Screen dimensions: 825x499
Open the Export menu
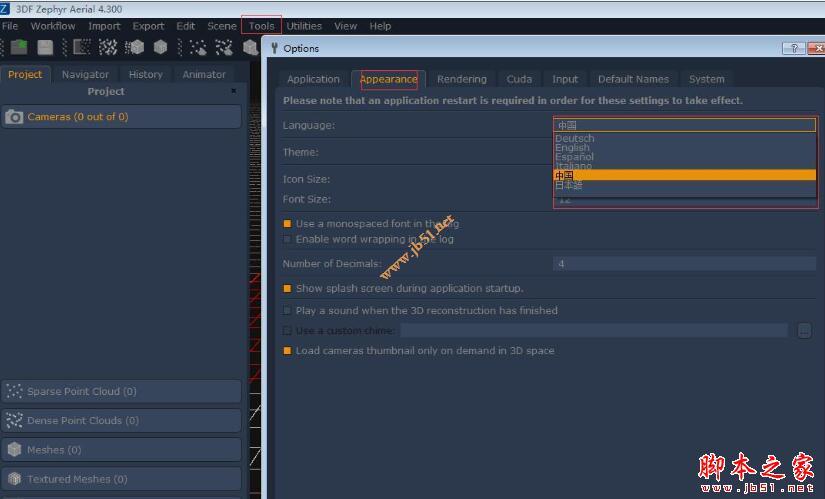click(x=148, y=26)
